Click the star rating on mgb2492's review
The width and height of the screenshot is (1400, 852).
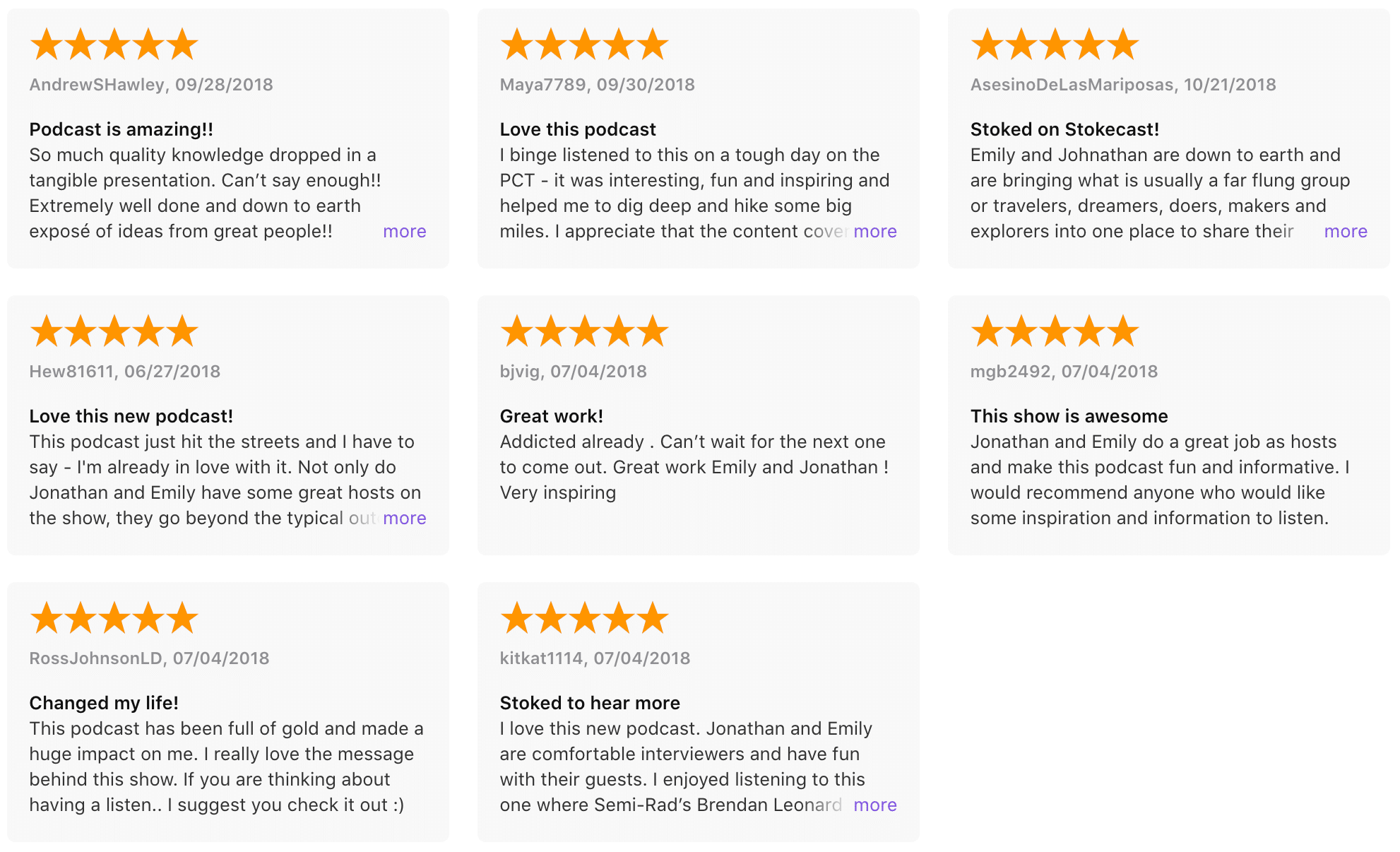point(1055,331)
